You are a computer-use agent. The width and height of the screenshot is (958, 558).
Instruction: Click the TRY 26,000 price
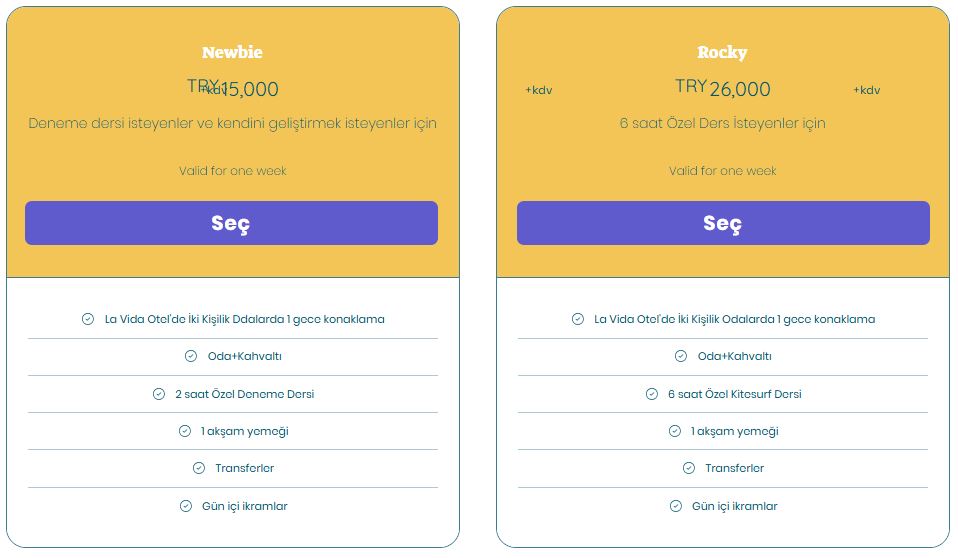[x=722, y=89]
